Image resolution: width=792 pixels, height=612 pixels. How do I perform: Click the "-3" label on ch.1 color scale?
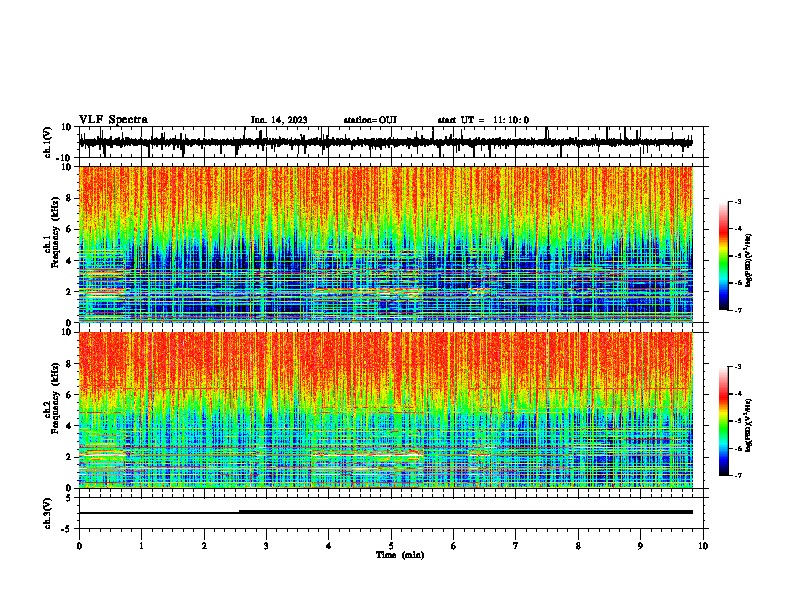pyautogui.click(x=738, y=201)
